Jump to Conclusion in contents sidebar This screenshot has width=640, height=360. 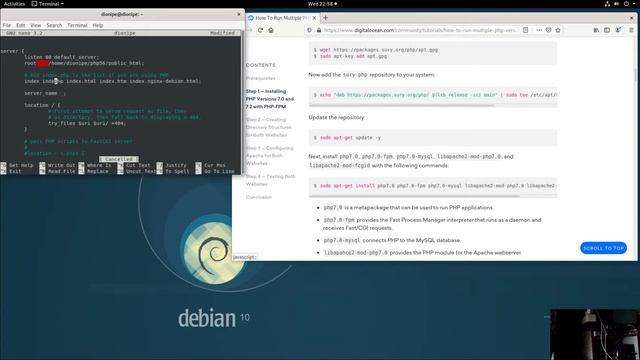pos(259,197)
